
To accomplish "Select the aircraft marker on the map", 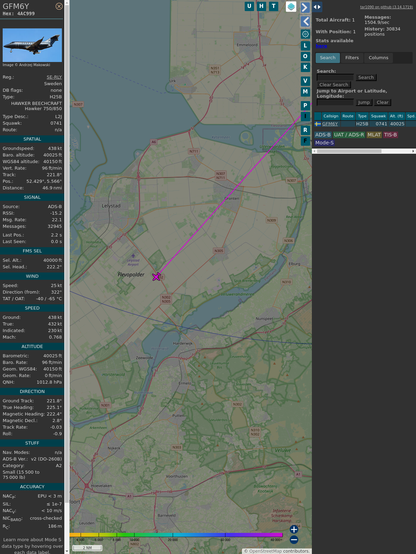I will (x=156, y=277).
